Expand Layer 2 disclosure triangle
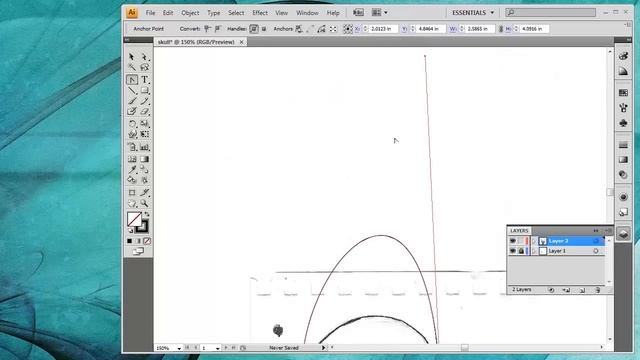Viewport: 640px width, 360px height. point(534,241)
